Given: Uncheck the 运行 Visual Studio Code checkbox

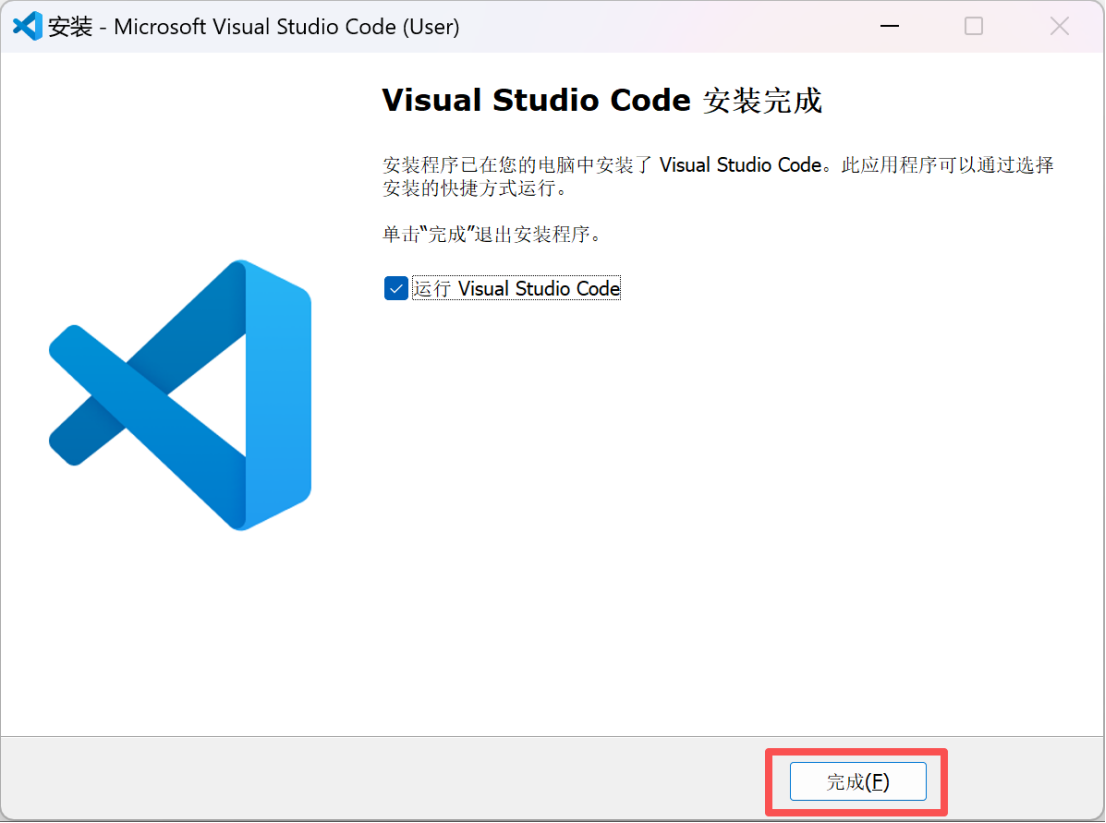Looking at the screenshot, I should coord(396,288).
